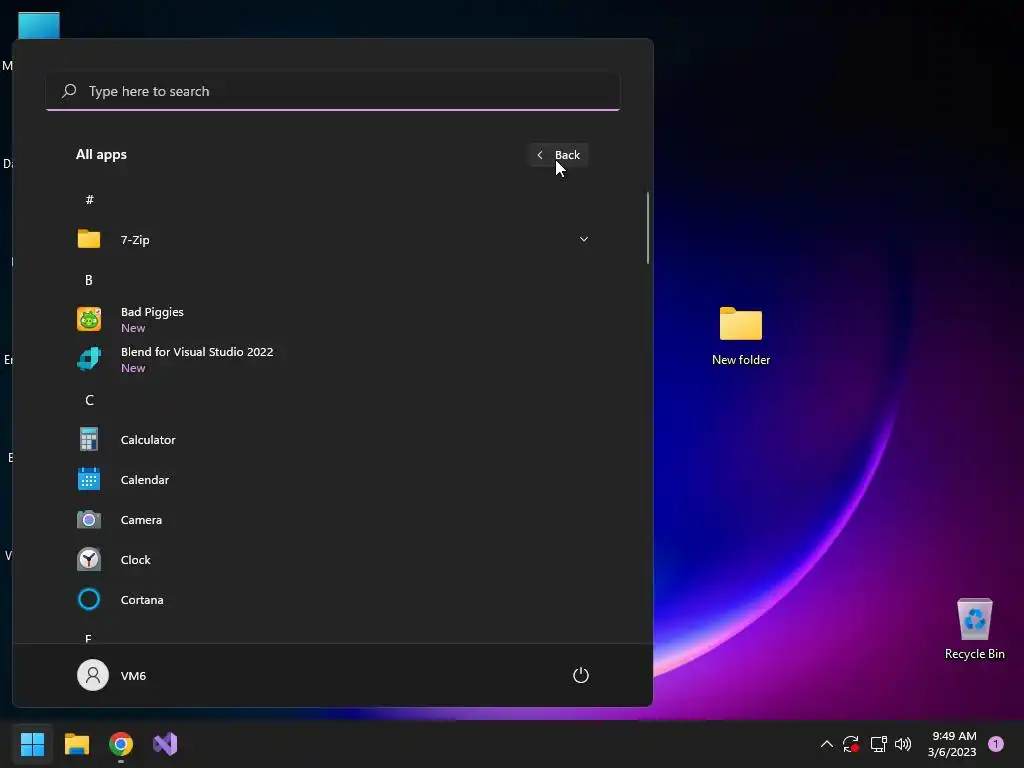Click the '7-Zip' folder name
Viewport: 1024px width, 768px height.
[x=135, y=240]
